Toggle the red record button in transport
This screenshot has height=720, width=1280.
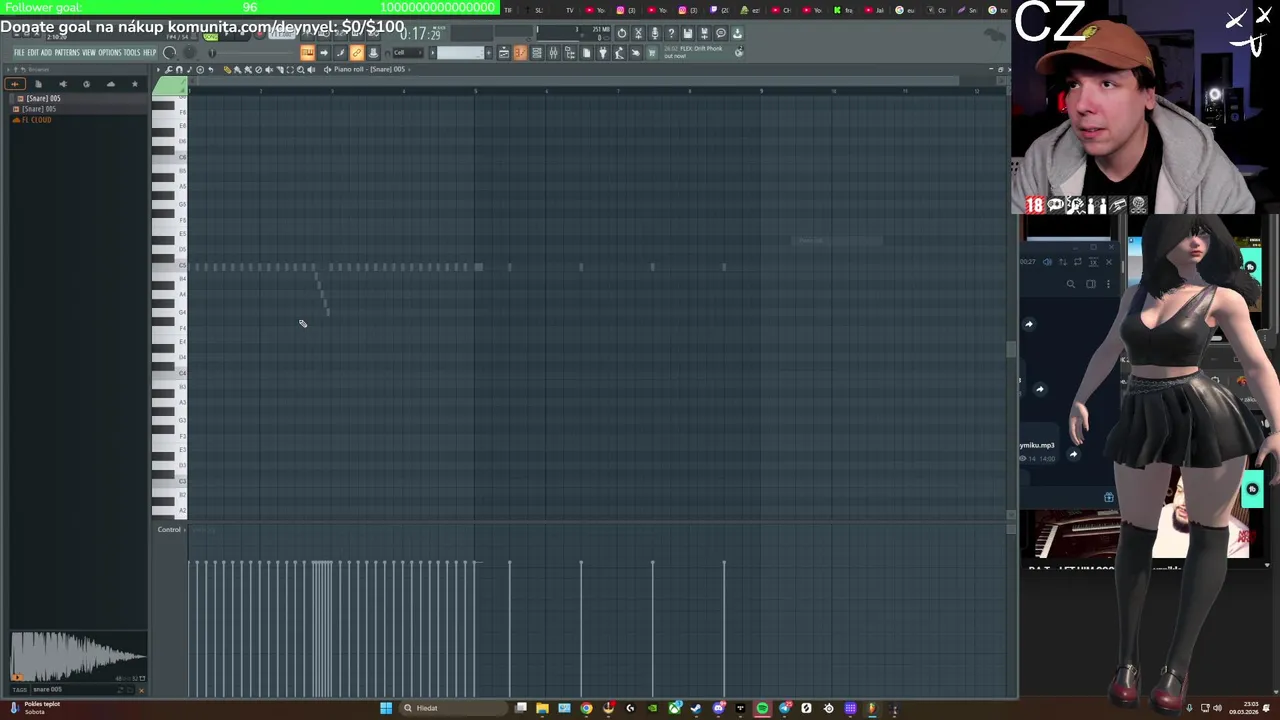(260, 35)
